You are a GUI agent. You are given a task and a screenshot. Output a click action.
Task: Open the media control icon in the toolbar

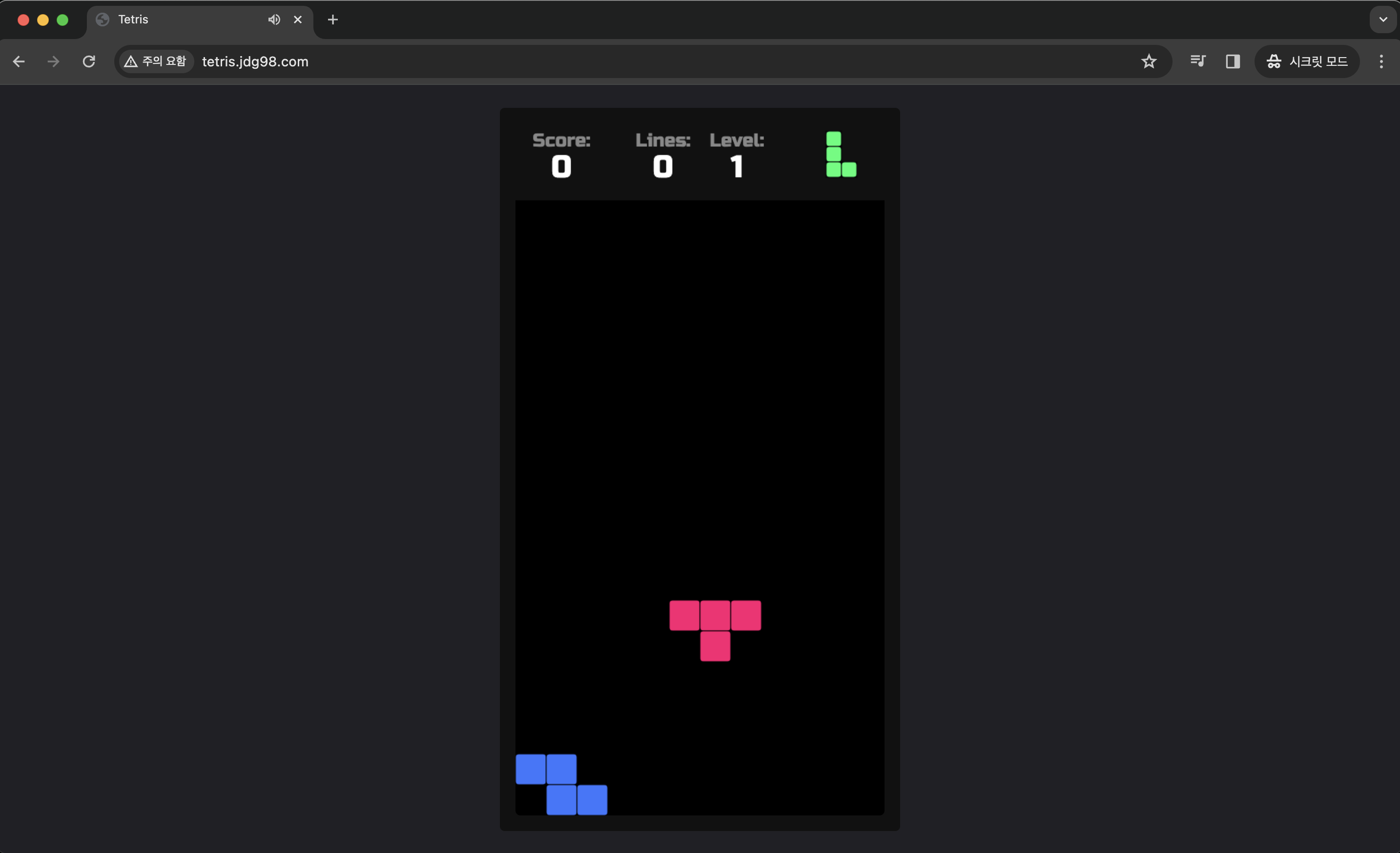tap(1198, 61)
